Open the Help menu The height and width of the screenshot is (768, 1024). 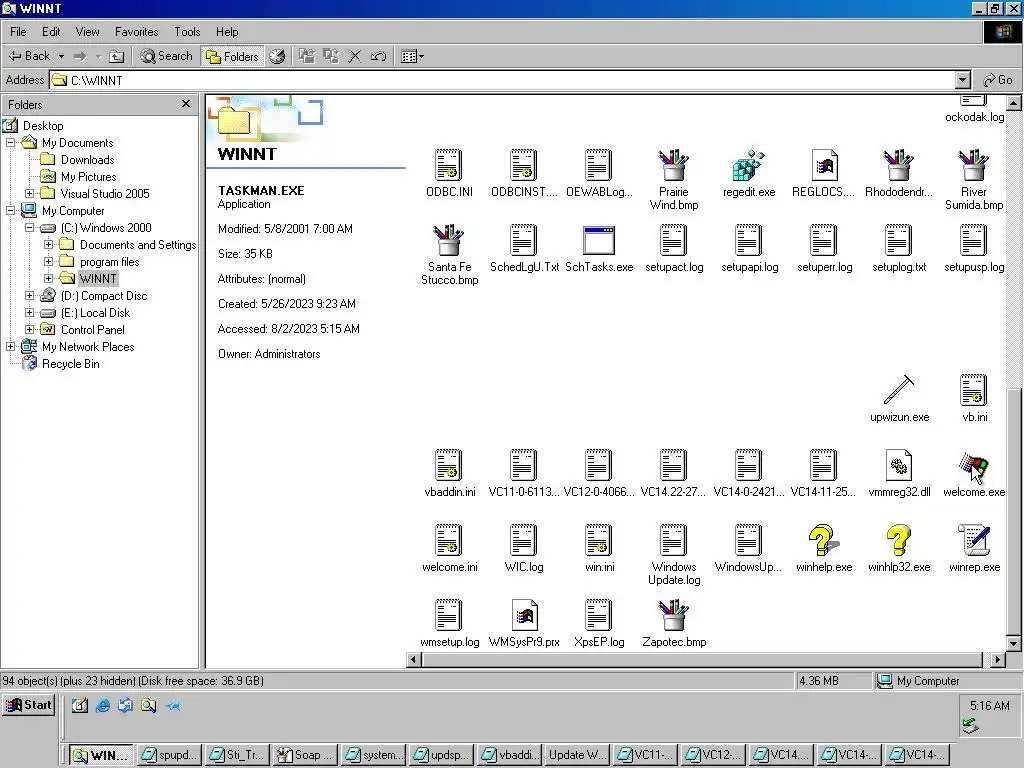227,31
